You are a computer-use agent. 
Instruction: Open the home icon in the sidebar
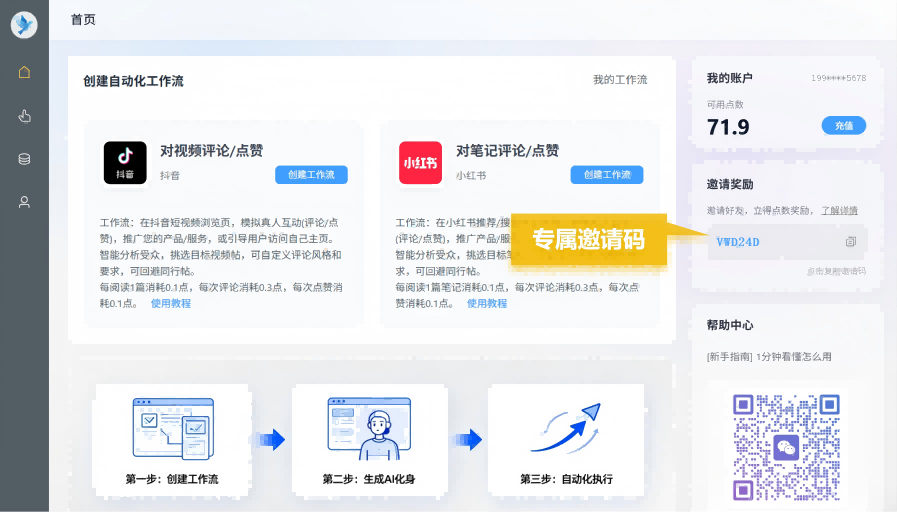[x=24, y=72]
